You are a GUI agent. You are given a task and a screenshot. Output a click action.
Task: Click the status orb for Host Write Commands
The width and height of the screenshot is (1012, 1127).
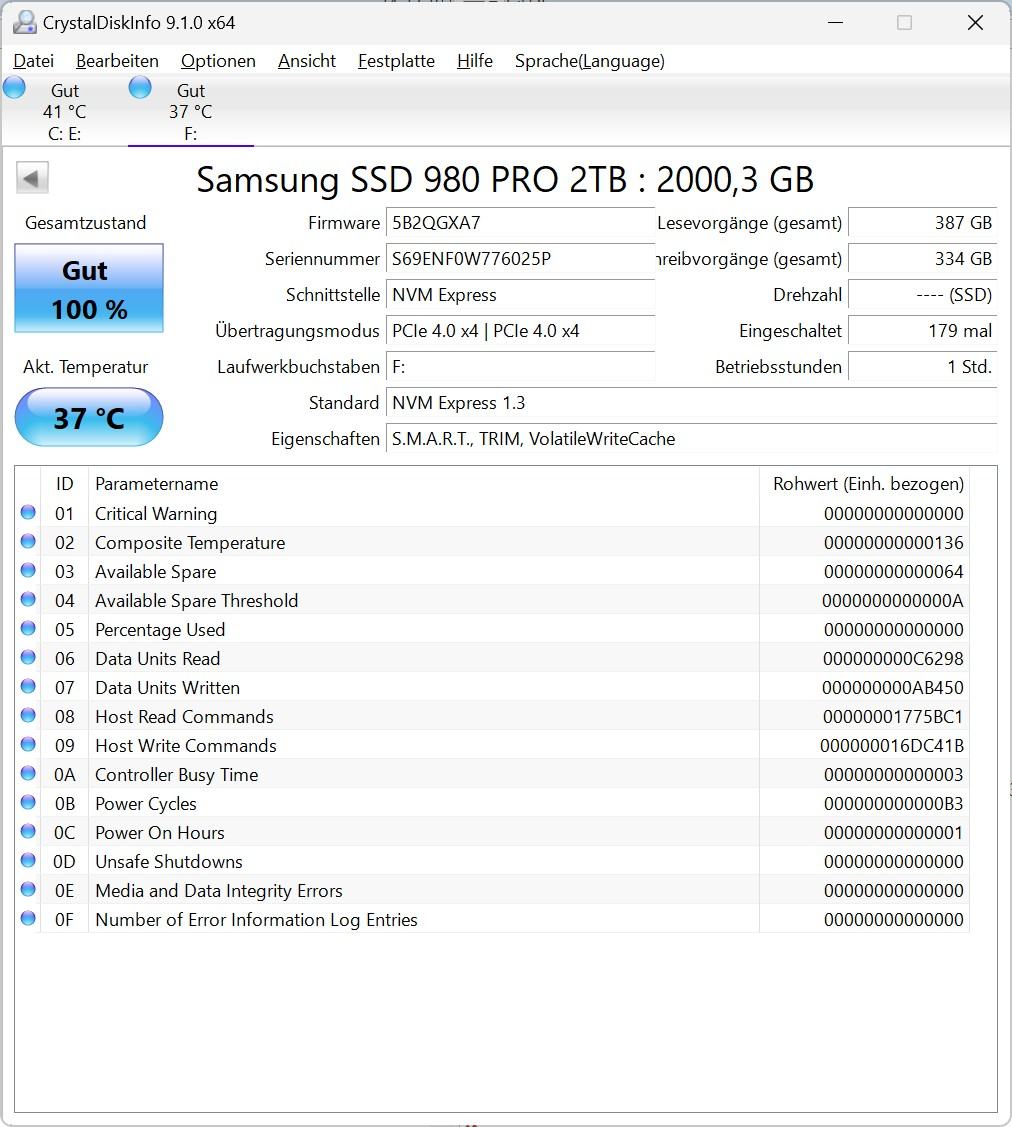coord(28,744)
